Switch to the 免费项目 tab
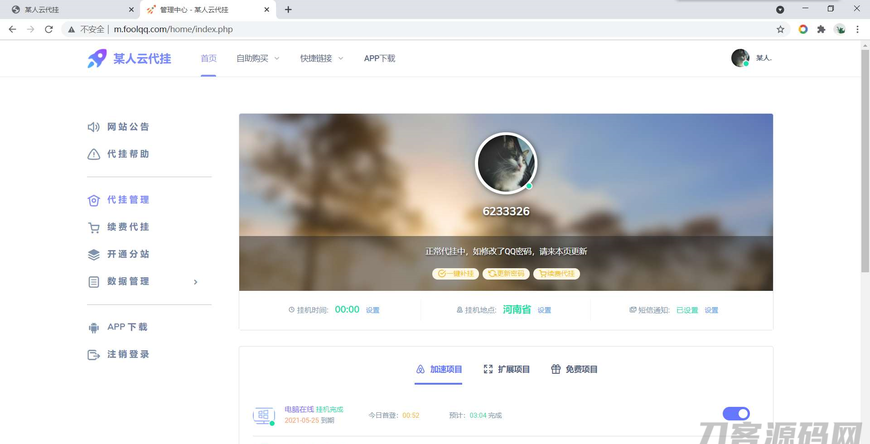 (x=575, y=370)
